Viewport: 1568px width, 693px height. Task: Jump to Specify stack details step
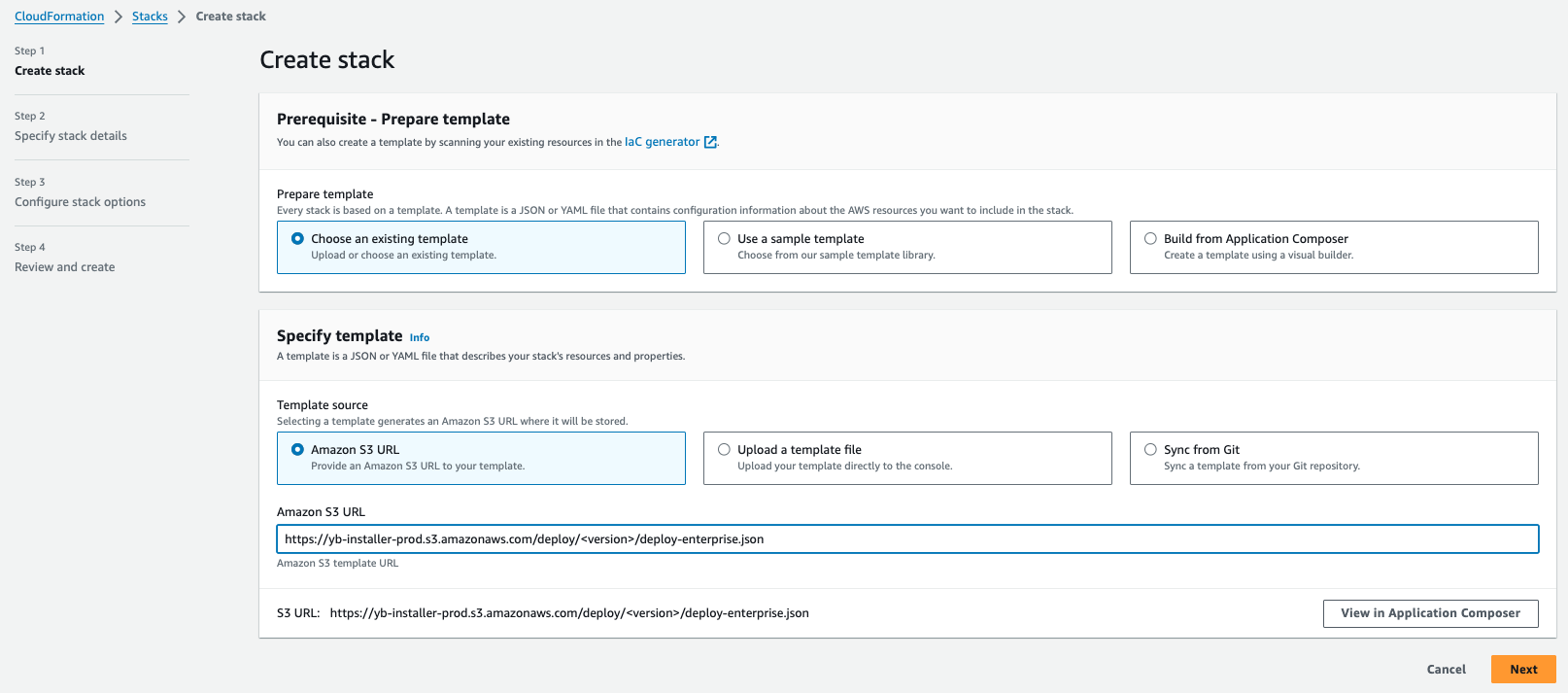(71, 136)
